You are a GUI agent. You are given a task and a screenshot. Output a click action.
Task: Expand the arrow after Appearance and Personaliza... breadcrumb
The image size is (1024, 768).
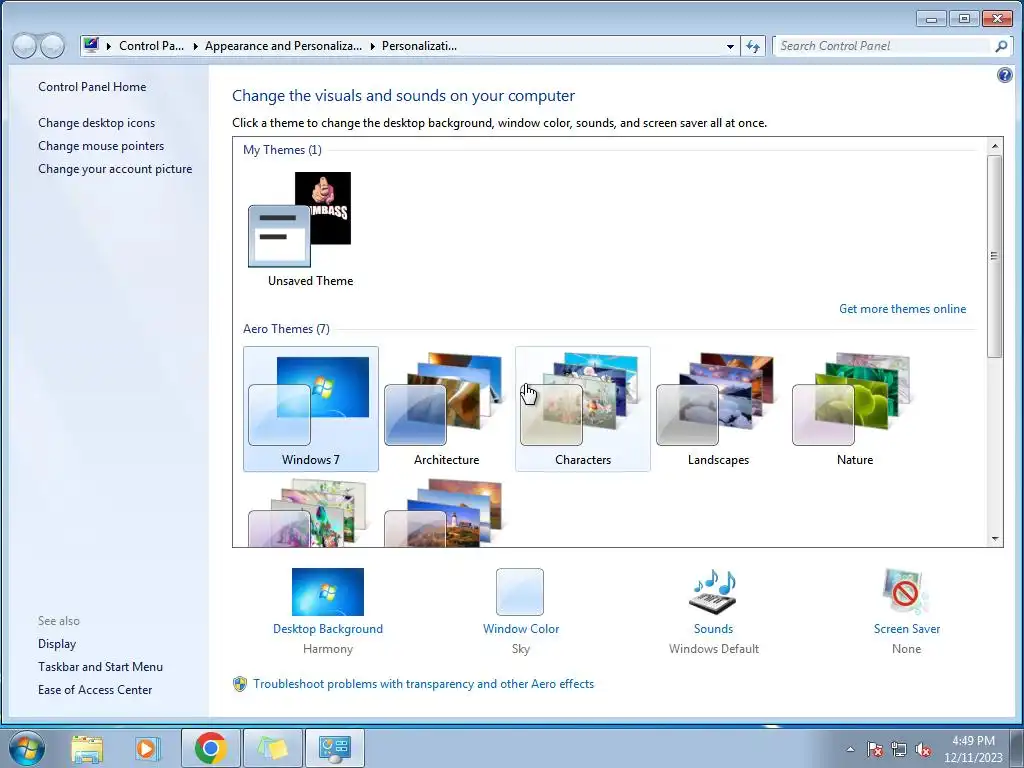pos(372,46)
